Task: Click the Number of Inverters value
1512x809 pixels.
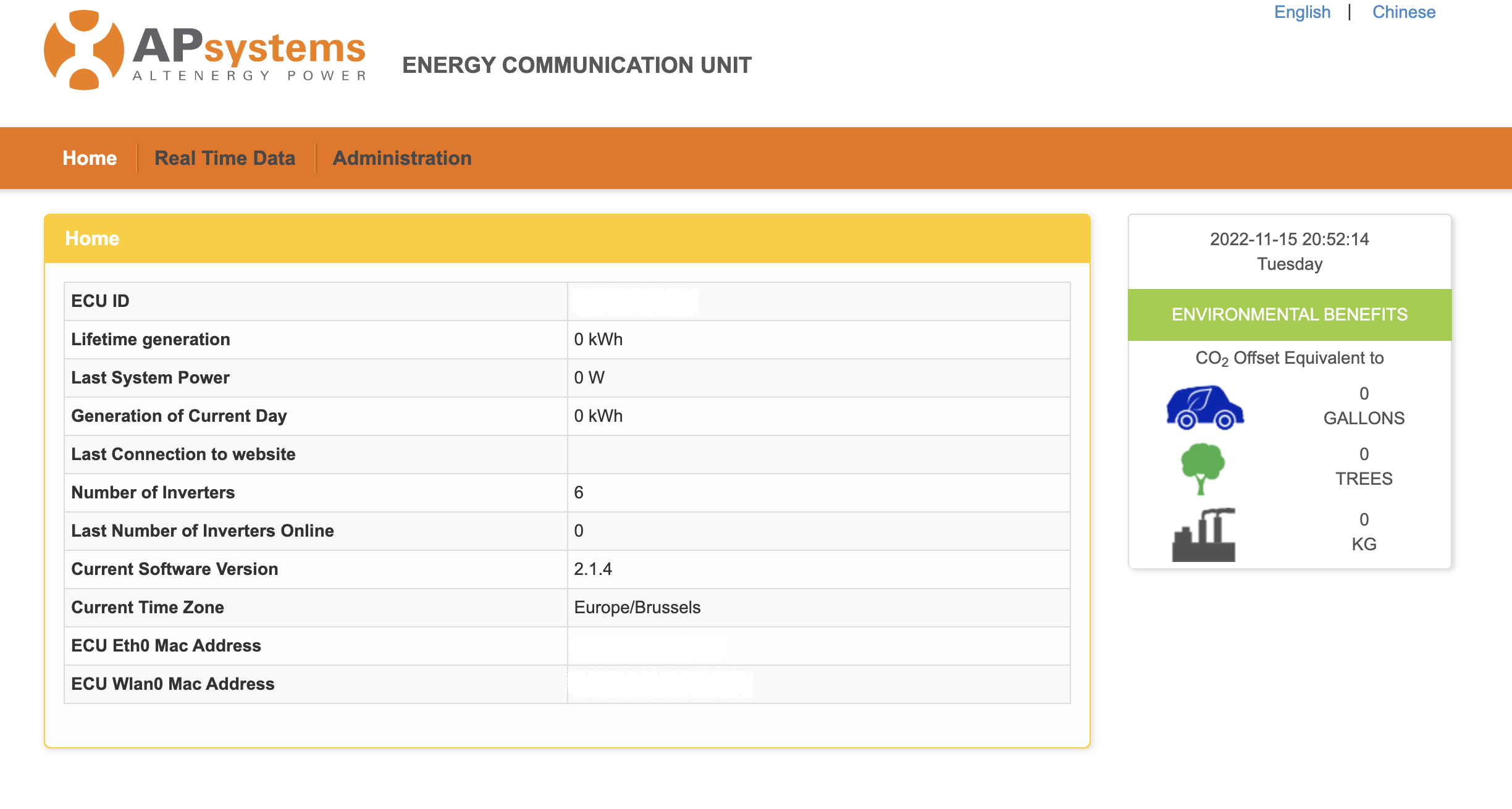Action: 579,492
